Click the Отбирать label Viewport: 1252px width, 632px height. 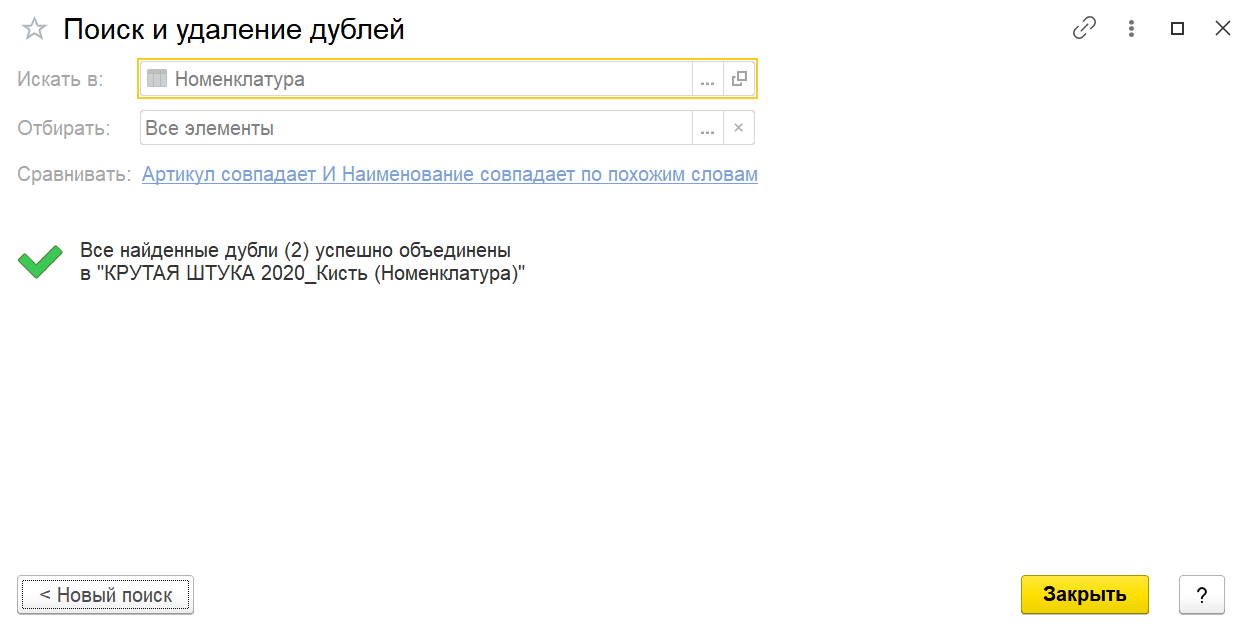tap(64, 128)
